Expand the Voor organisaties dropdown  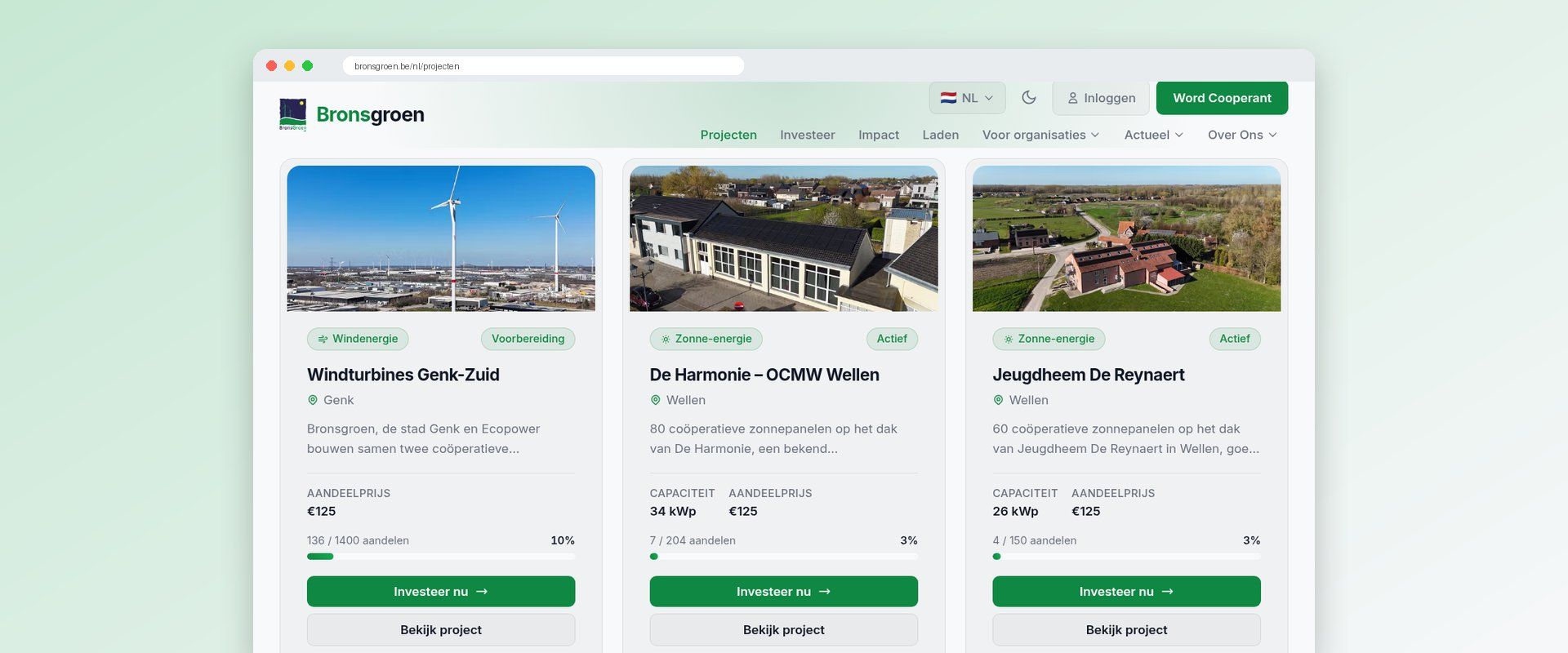coord(1041,135)
